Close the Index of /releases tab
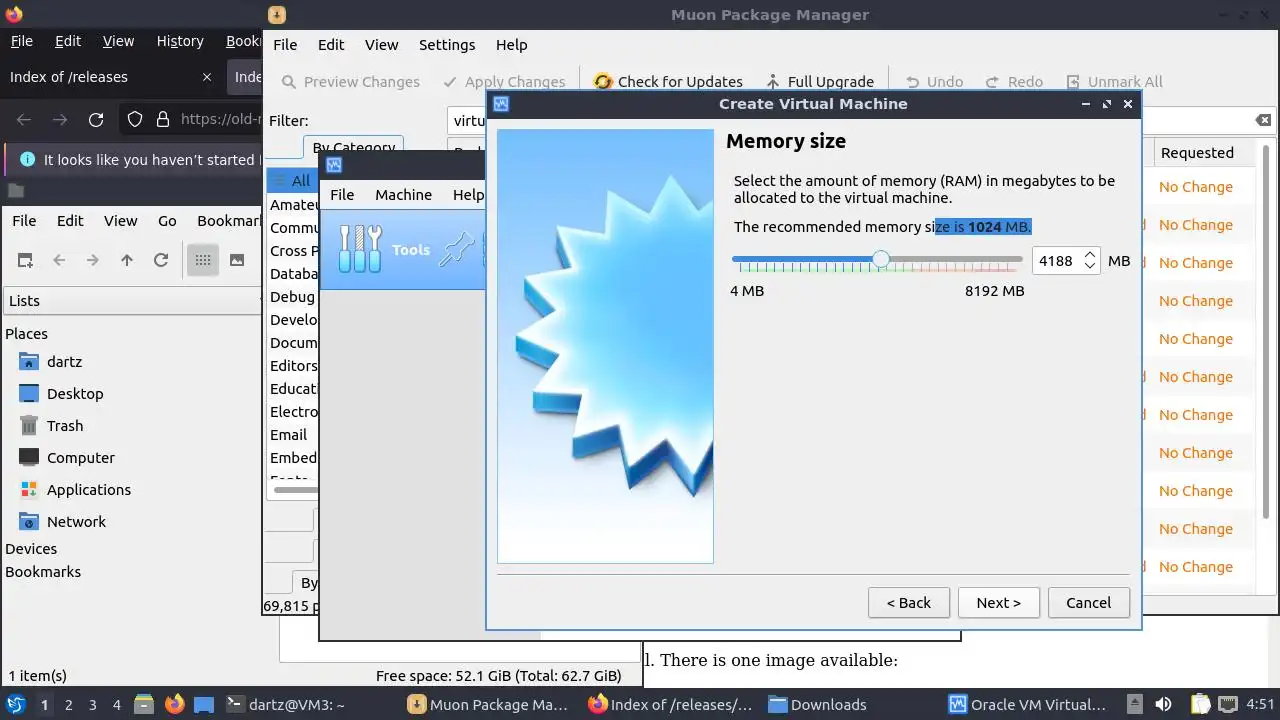Screen dimensions: 1280x720 [207, 77]
